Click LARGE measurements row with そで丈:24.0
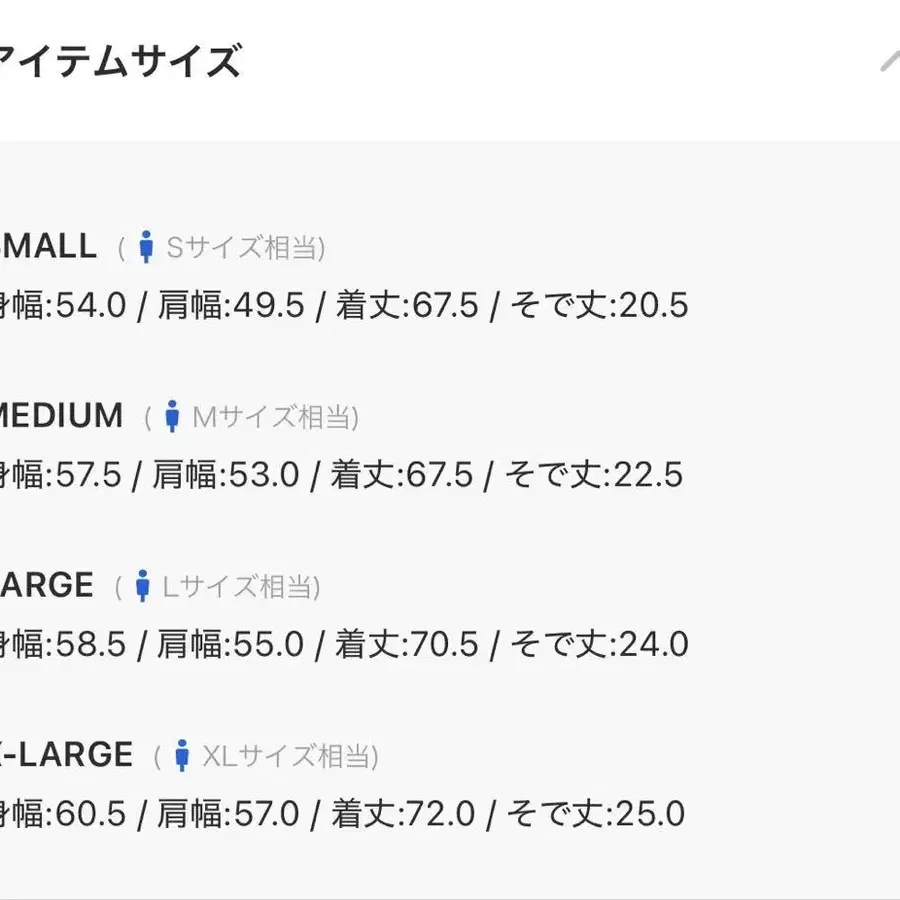 tap(344, 644)
